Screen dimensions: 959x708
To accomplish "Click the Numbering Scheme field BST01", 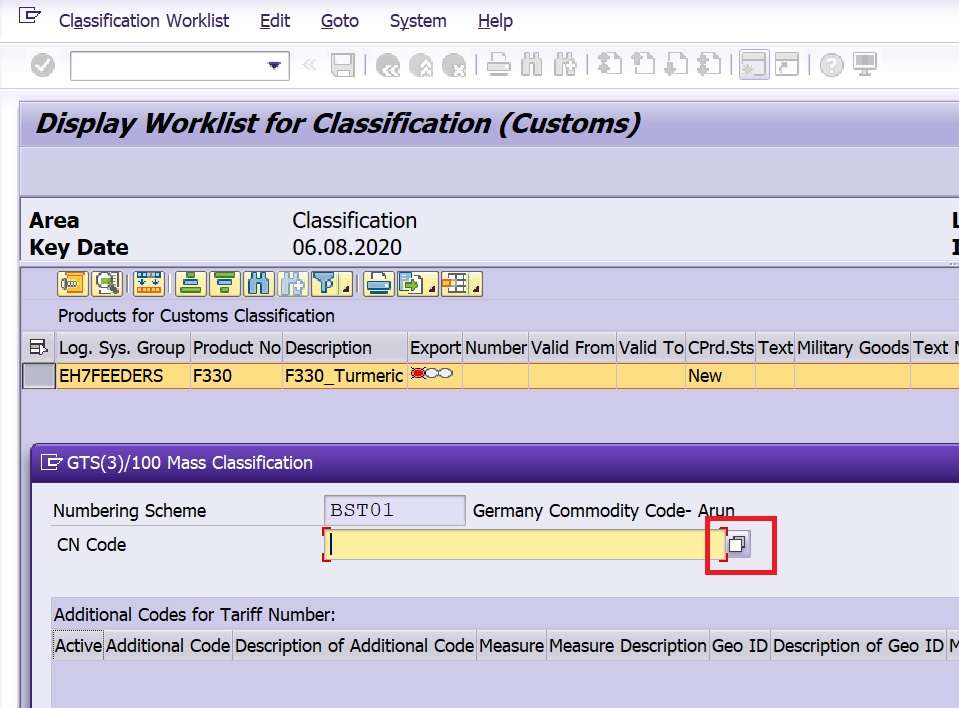I will point(394,510).
